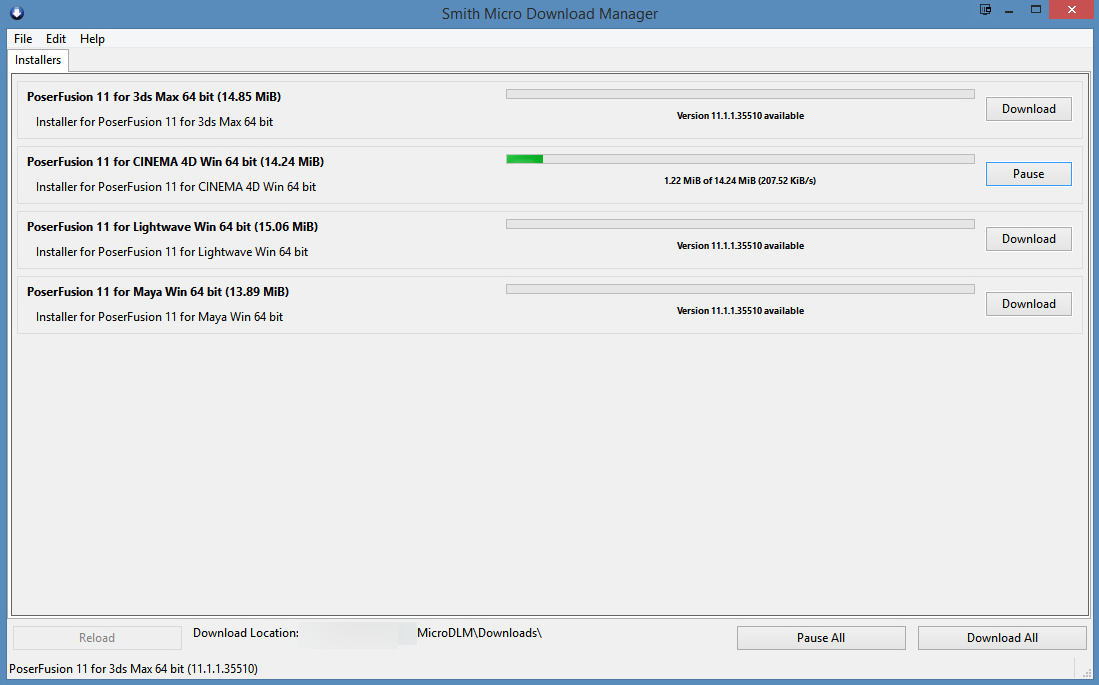Click the display switch icon beside minimize
The image size is (1099, 685).
(986, 10)
